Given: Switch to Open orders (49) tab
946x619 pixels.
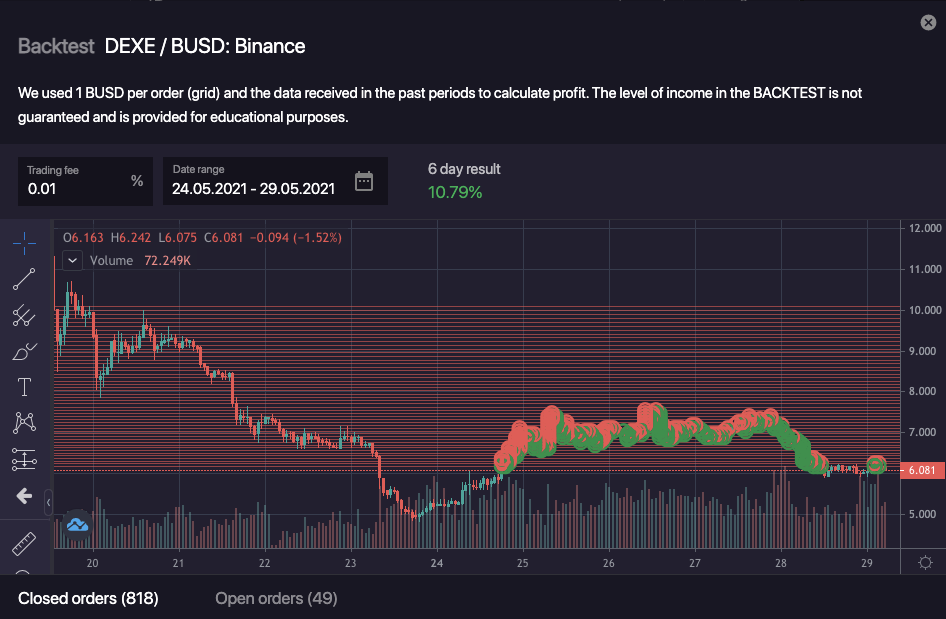Looking at the screenshot, I should point(276,598).
